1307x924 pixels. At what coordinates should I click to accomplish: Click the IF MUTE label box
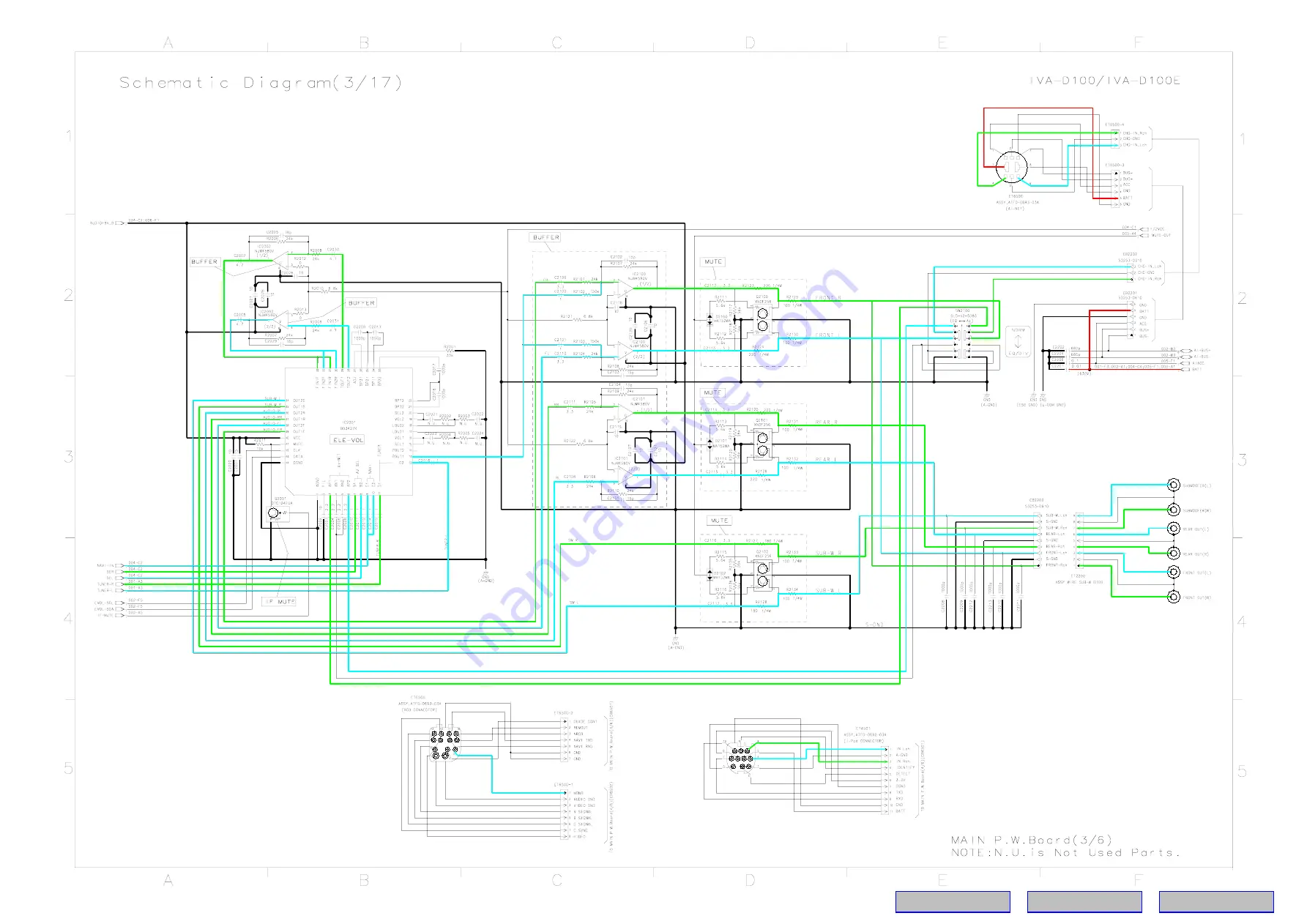point(280,602)
